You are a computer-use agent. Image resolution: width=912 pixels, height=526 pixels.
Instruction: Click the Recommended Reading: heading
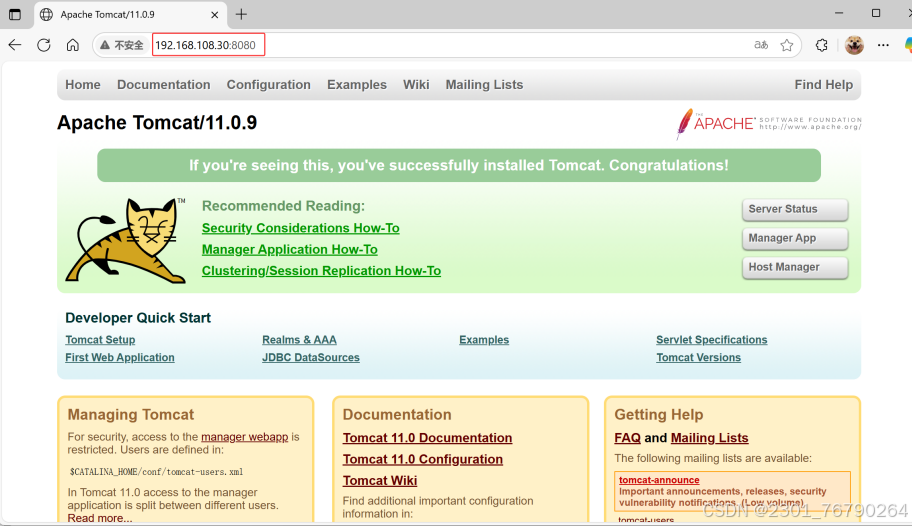pos(283,206)
